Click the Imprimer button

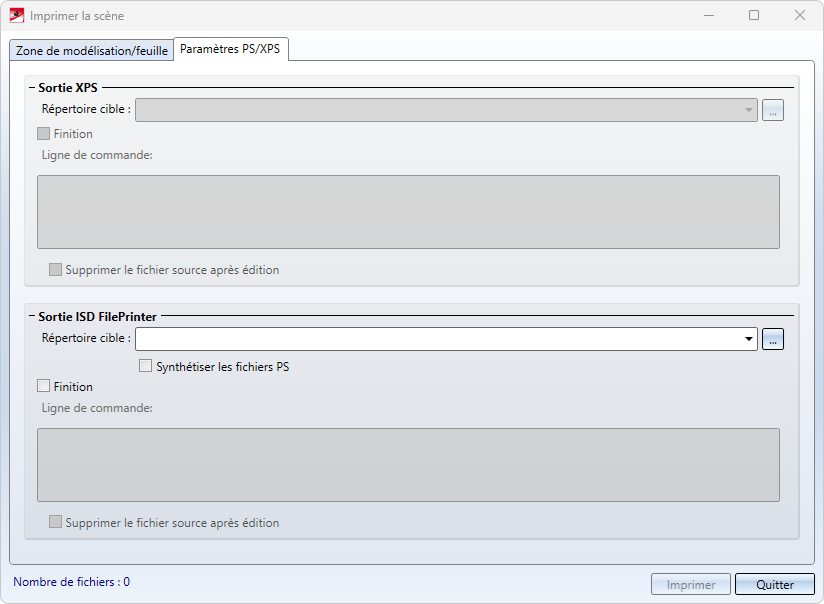691,584
